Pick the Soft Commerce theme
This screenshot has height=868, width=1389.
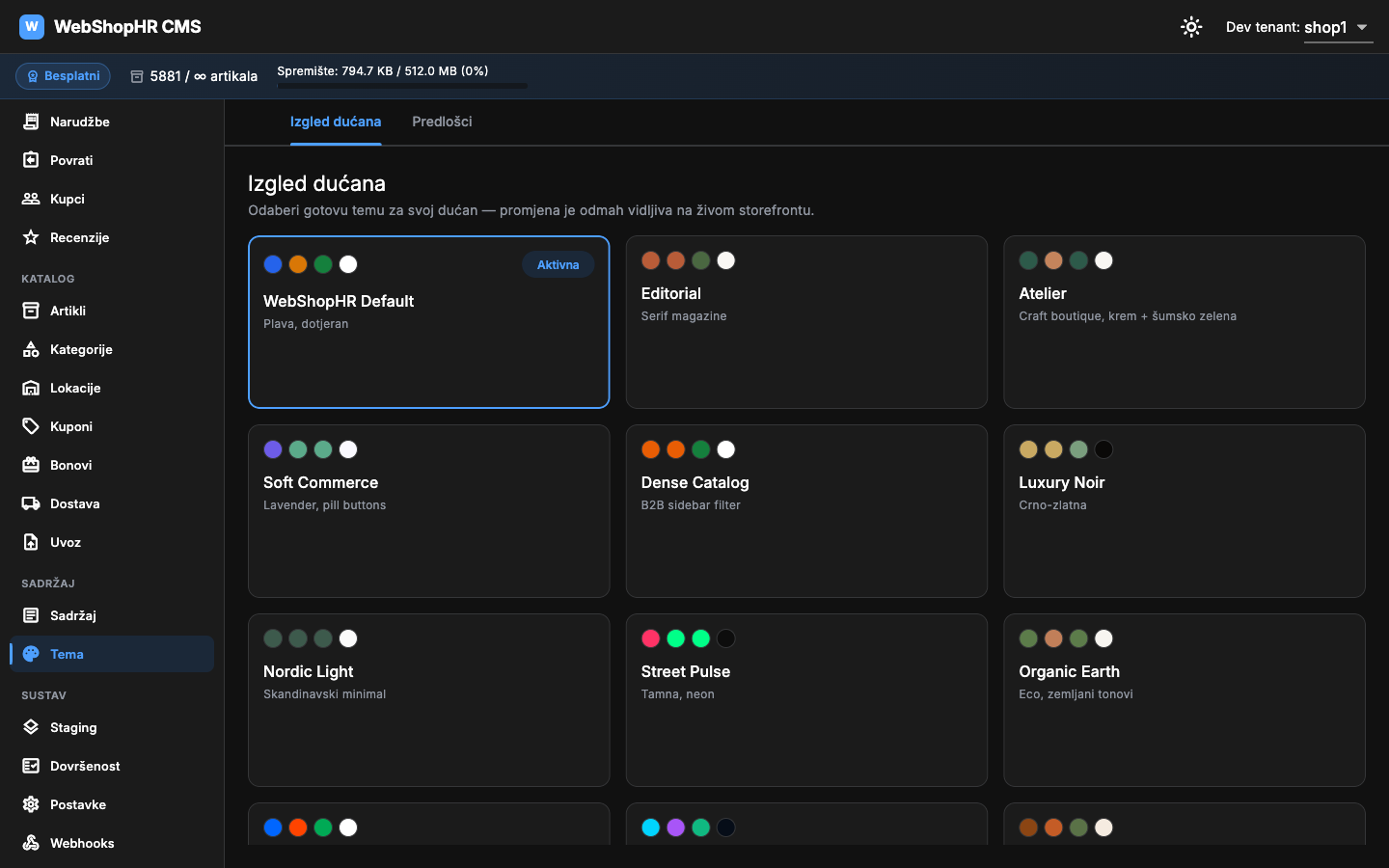[429, 511]
